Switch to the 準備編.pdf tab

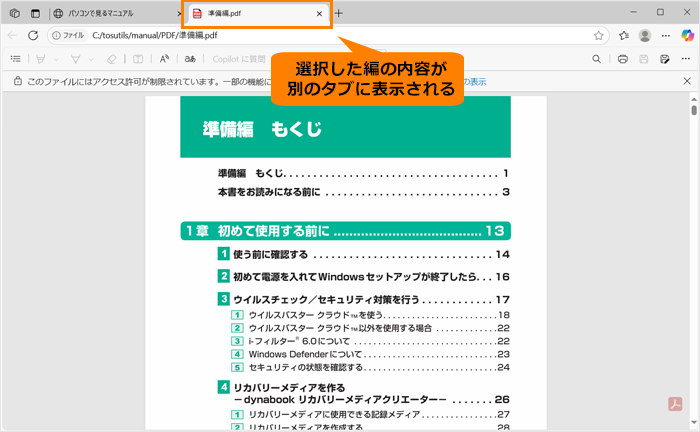tap(257, 13)
